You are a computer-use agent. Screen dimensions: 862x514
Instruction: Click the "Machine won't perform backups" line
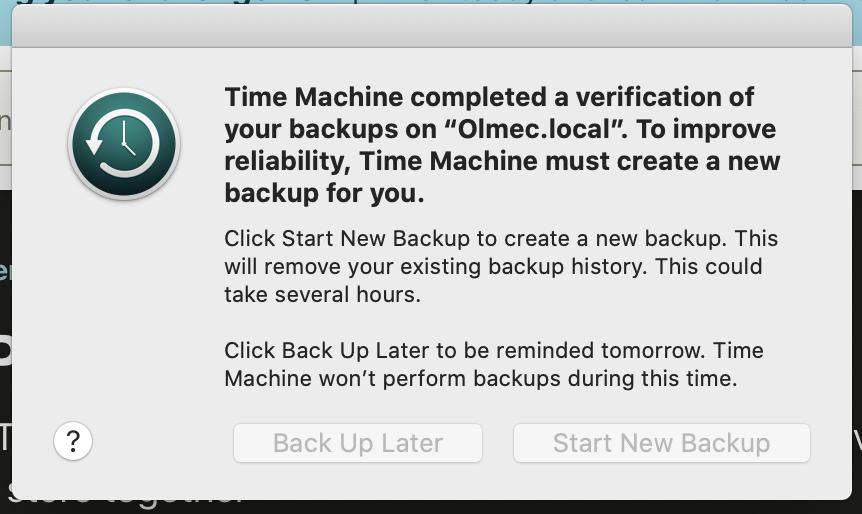(x=480, y=379)
